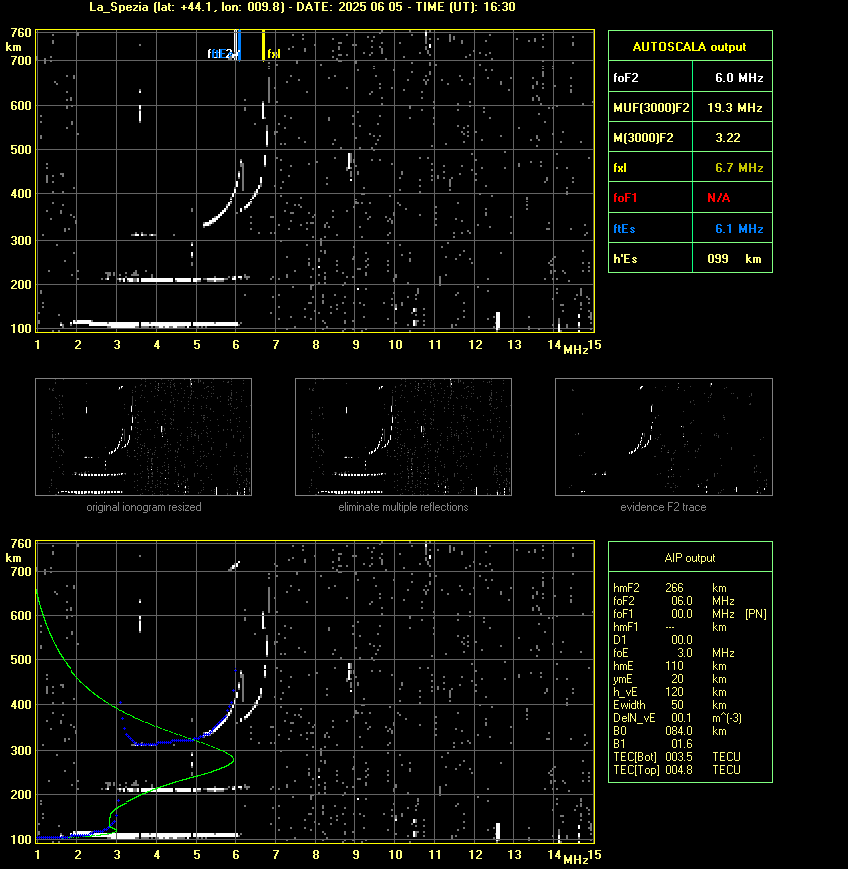Click the 'M(3000)F2' row label
Viewport: 848px width, 869px height.
(x=643, y=137)
